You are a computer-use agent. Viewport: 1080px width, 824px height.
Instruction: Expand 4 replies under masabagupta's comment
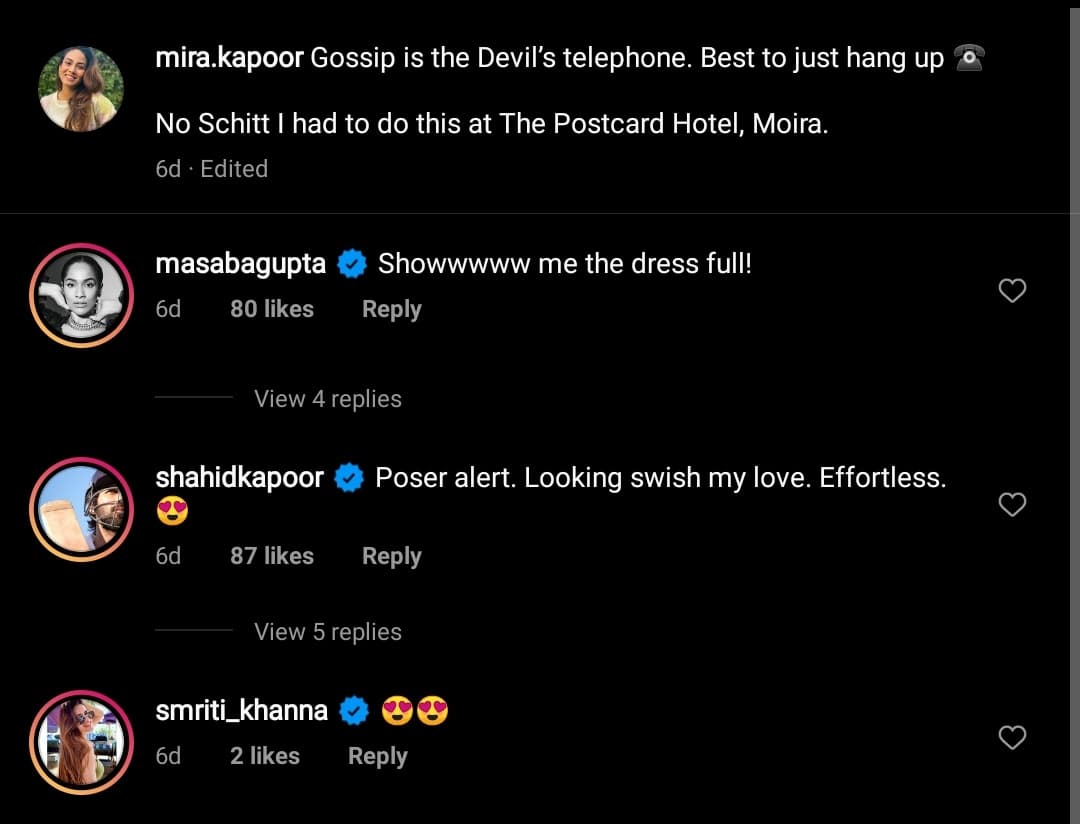click(328, 399)
